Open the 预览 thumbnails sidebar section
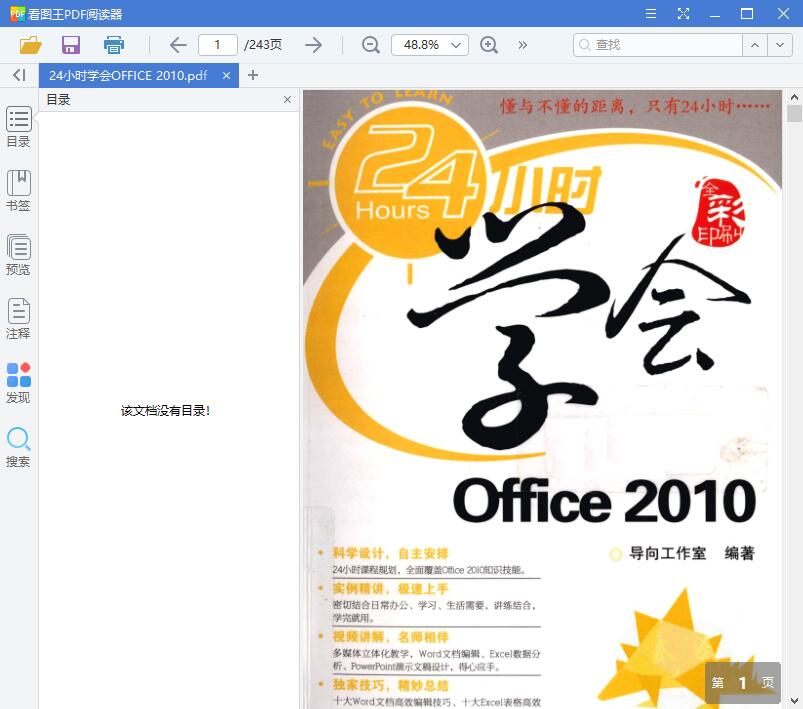This screenshot has width=803, height=709. [18, 255]
